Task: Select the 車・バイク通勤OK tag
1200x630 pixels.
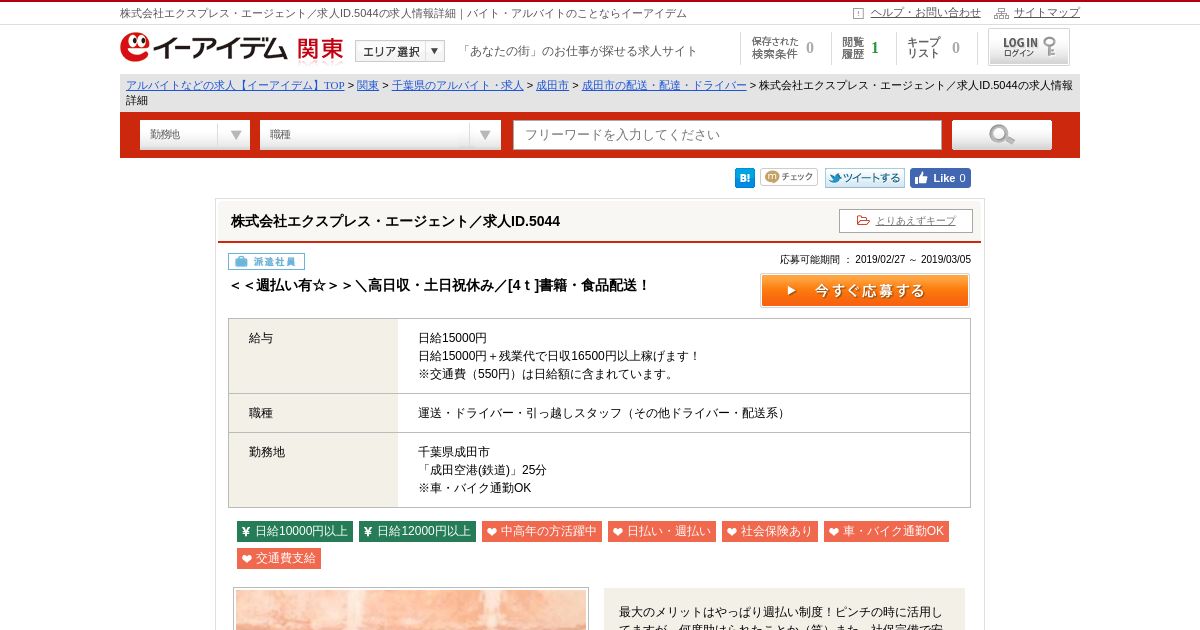Action: pyautogui.click(x=886, y=531)
